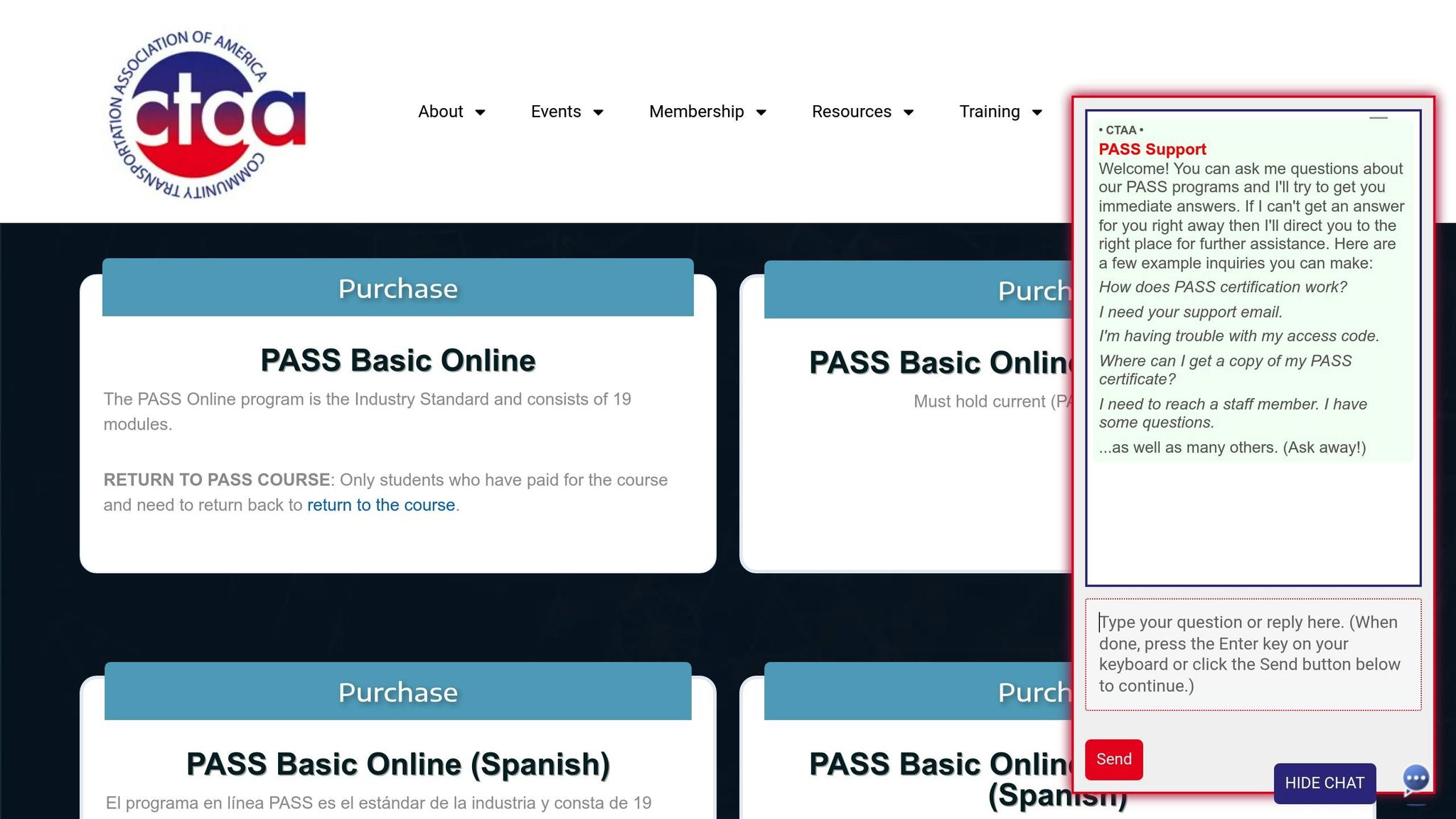Click the Training dropdown arrow
Viewport: 1456px width, 819px height.
(x=1037, y=112)
